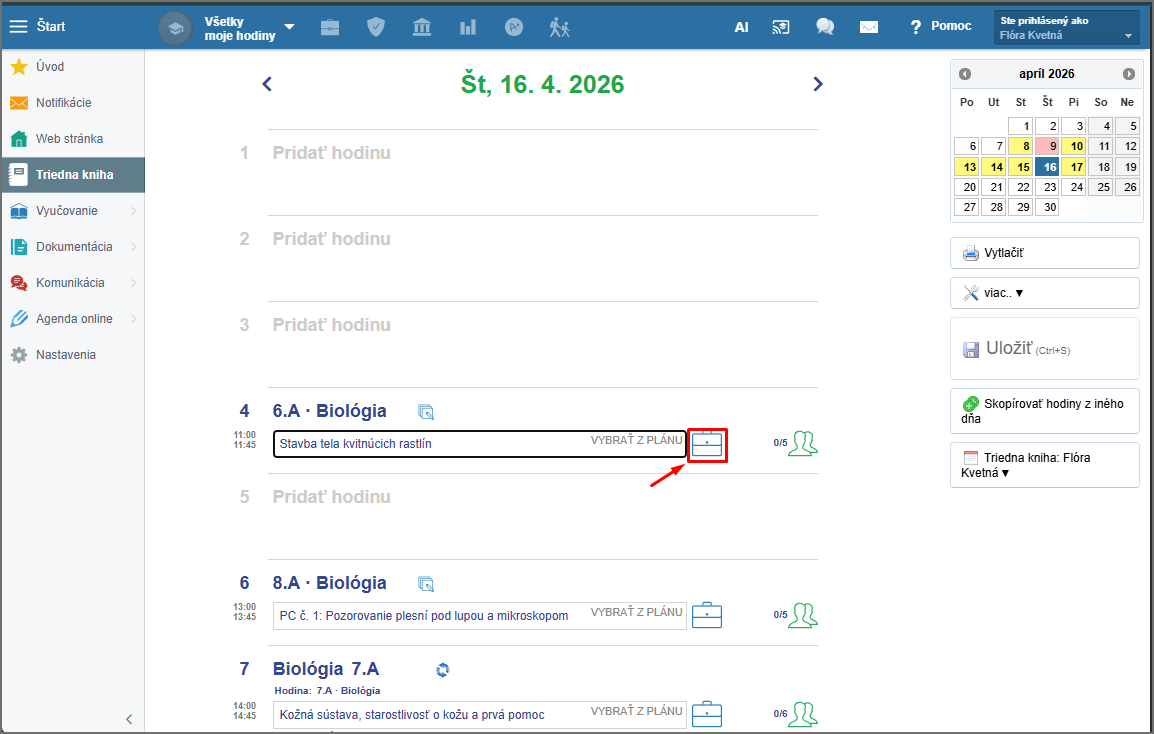
Task: Select April 17 in the mini calendar
Action: [1074, 167]
